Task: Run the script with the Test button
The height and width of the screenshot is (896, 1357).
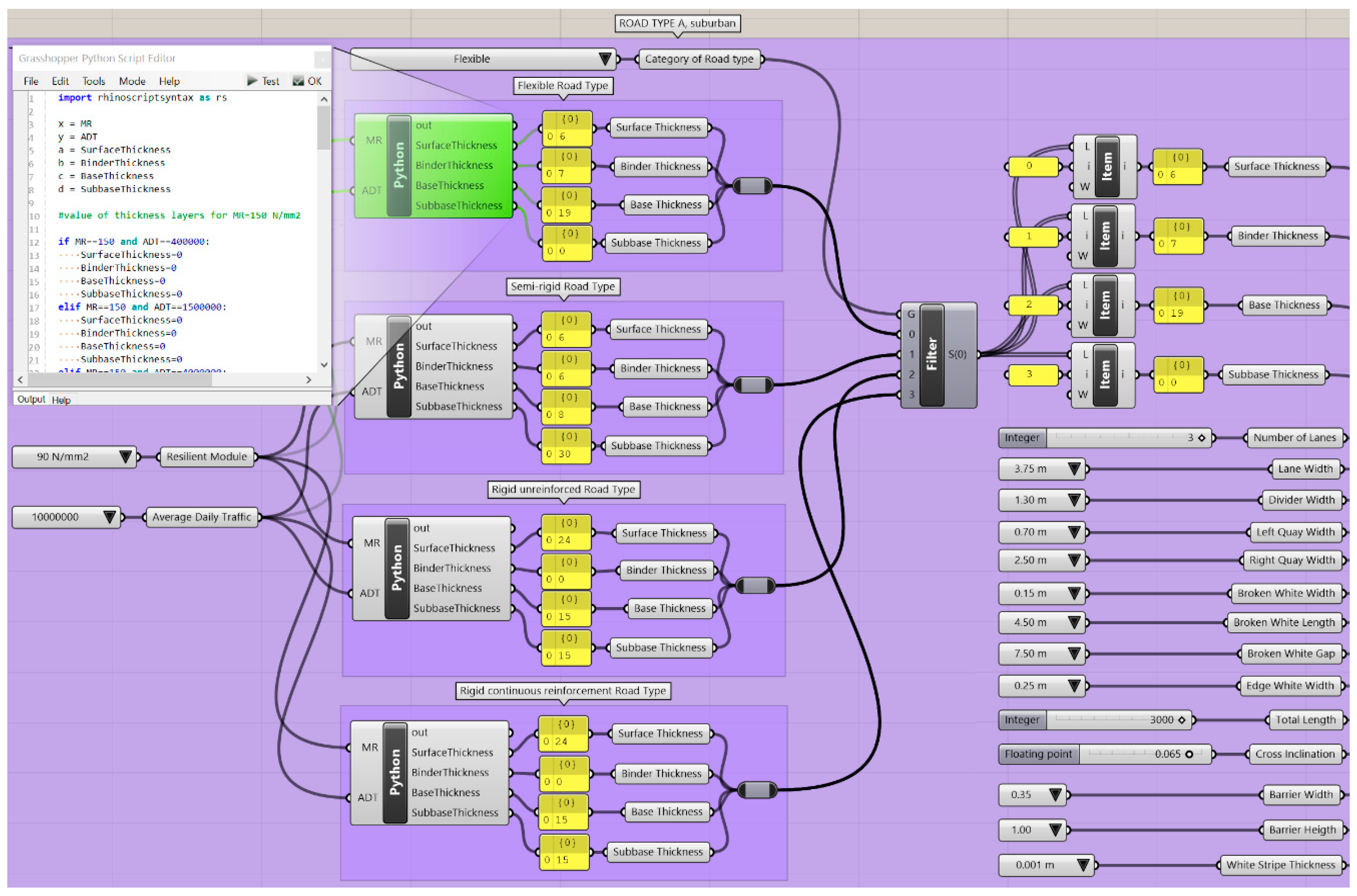Action: click(263, 81)
